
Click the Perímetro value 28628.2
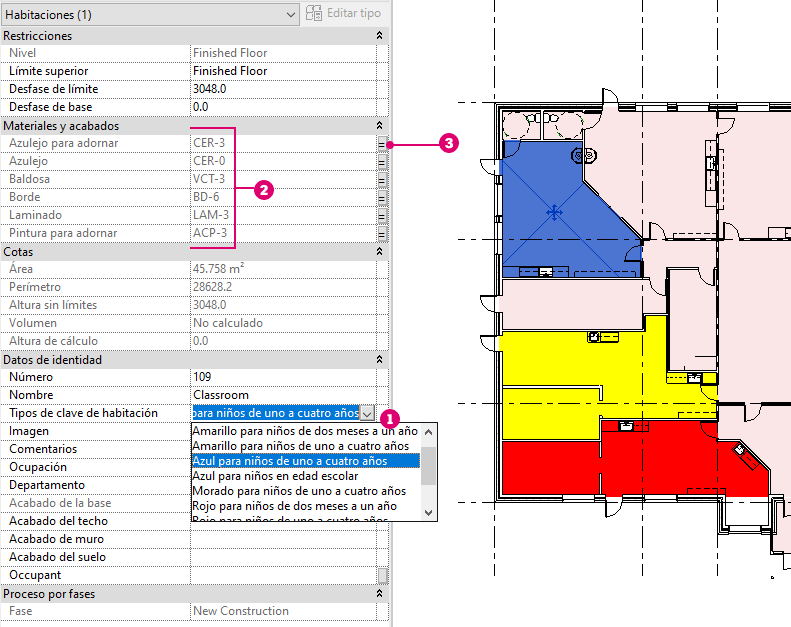click(x=212, y=287)
